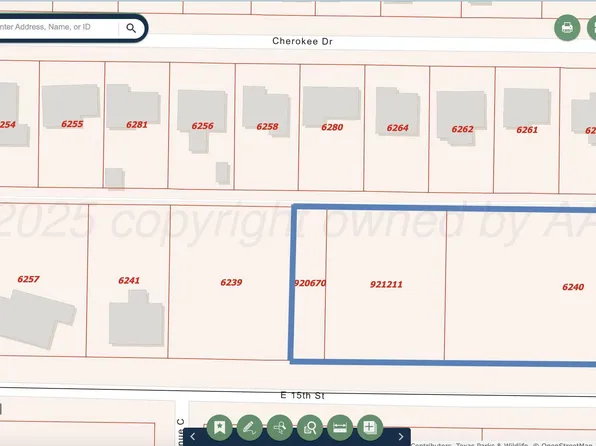Viewport: 596px width, 446px height.
Task: Click the search magnifier icon
Action: 131,28
